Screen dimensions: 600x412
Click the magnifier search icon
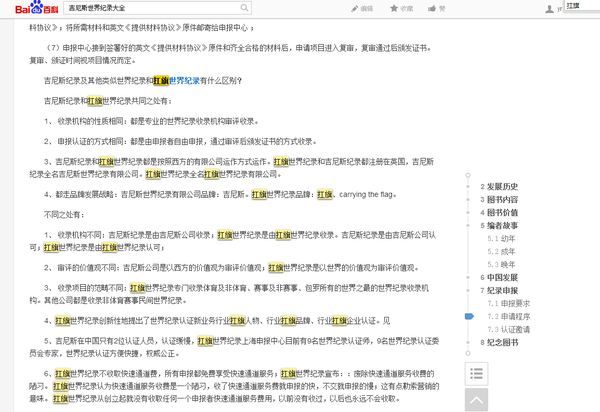tap(244, 8)
